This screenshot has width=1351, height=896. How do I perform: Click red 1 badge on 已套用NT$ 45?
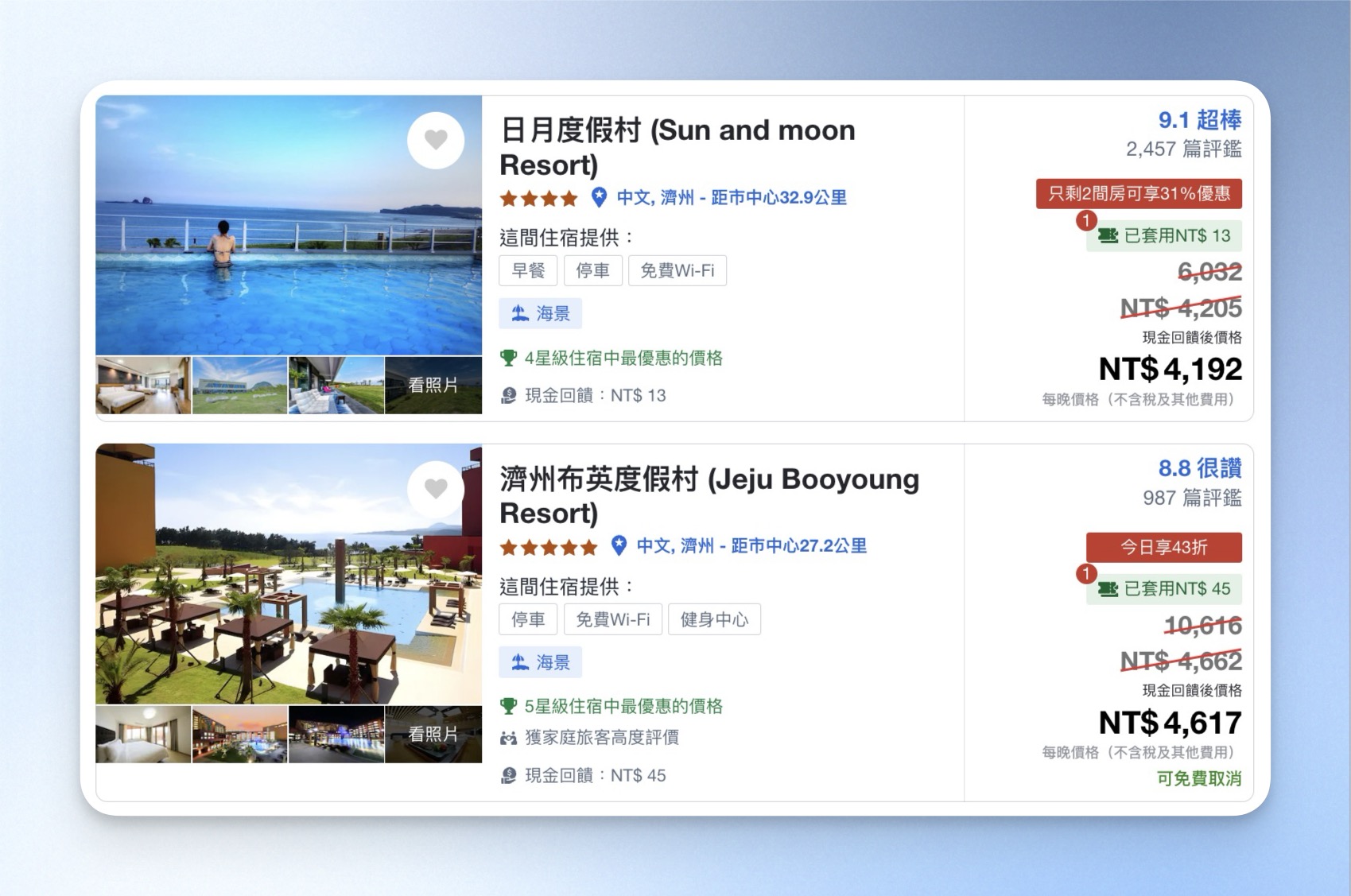1086,573
